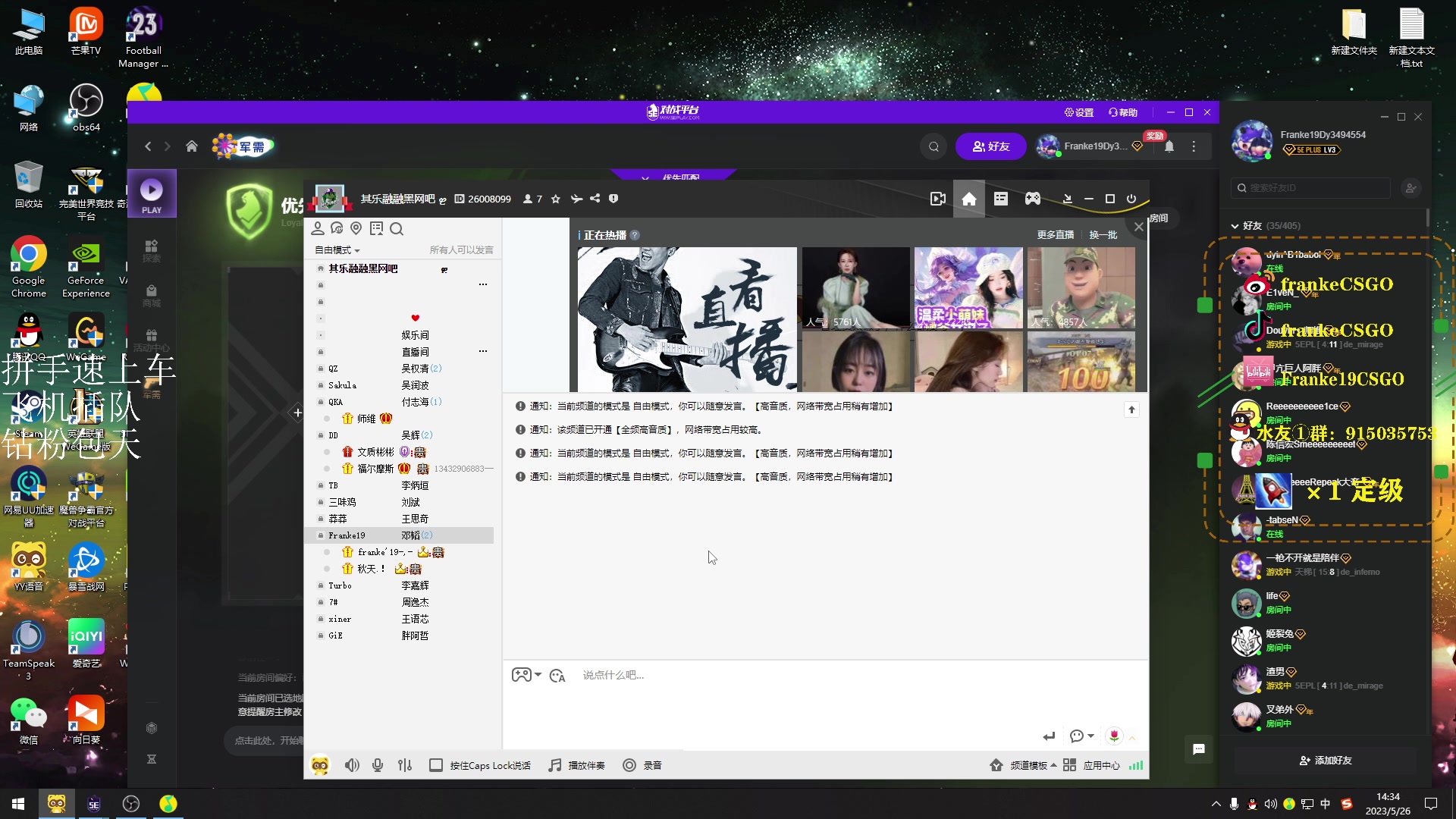This screenshot has height=819, width=1456.
Task: Click the 搜索好友ID search field
Action: tap(1310, 188)
